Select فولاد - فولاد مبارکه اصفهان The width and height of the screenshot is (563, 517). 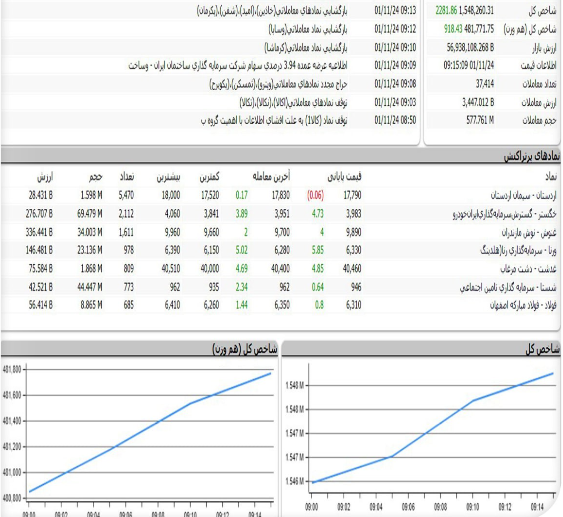click(x=523, y=306)
